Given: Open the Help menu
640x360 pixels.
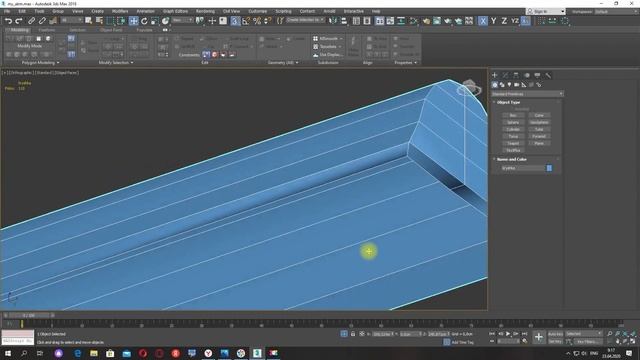Looking at the screenshot, I should 376,11.
